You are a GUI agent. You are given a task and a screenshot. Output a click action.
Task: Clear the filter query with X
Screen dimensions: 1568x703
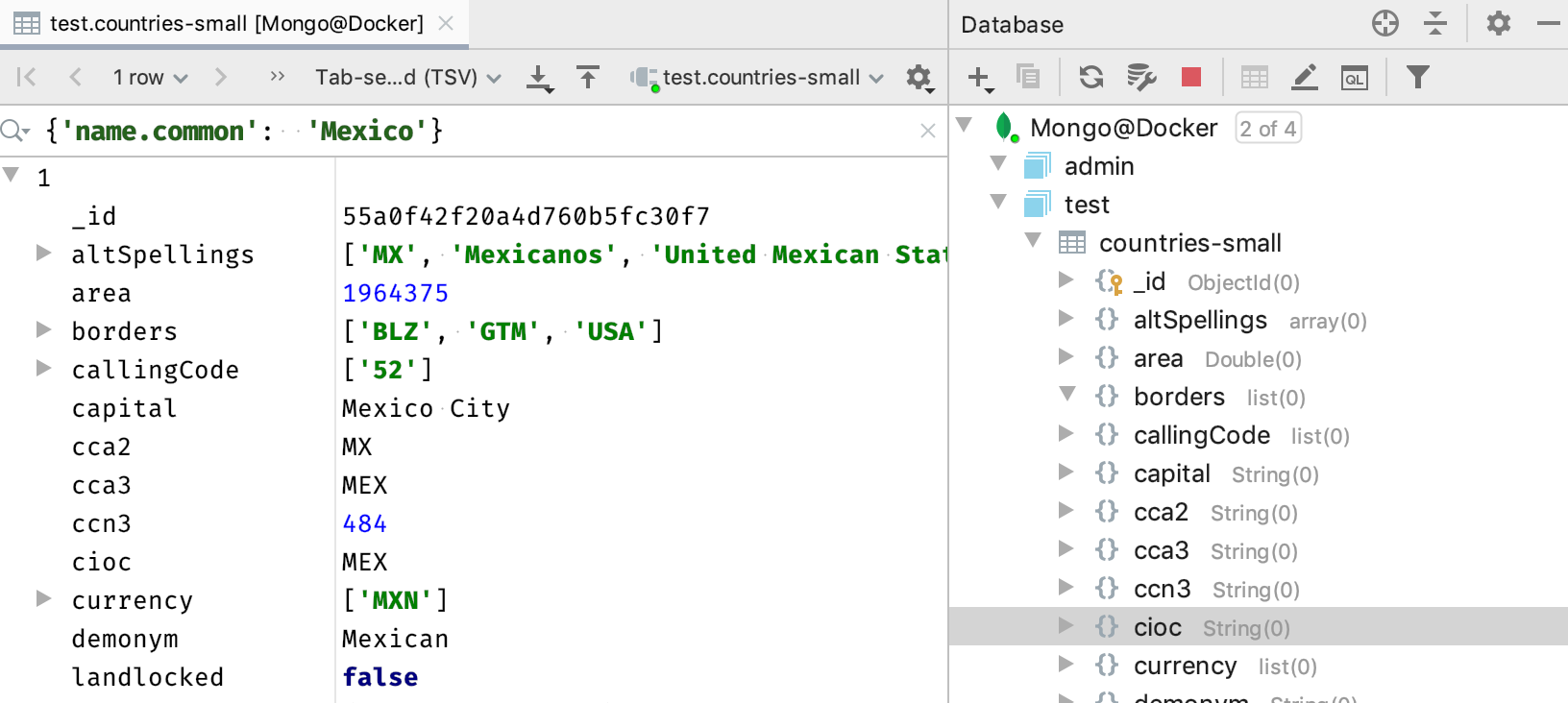tap(927, 131)
